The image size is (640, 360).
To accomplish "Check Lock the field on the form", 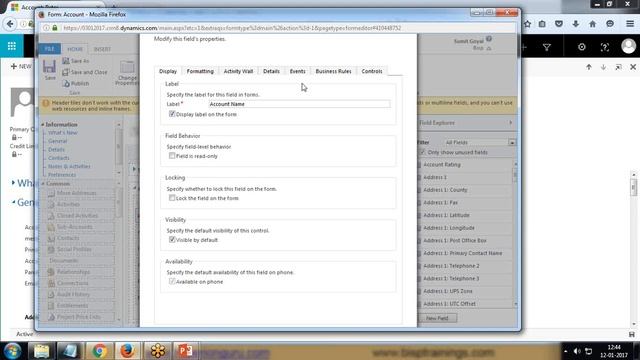I will (x=172, y=198).
